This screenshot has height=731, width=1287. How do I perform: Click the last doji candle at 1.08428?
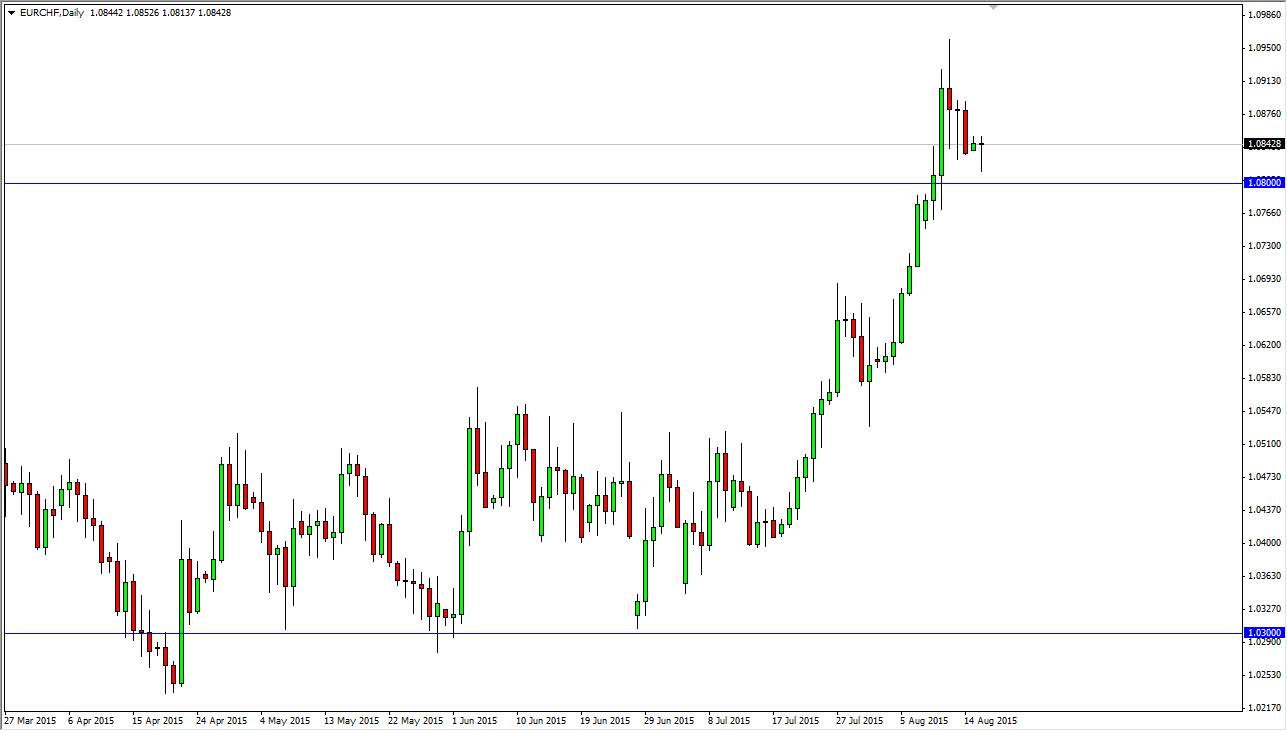(x=981, y=144)
